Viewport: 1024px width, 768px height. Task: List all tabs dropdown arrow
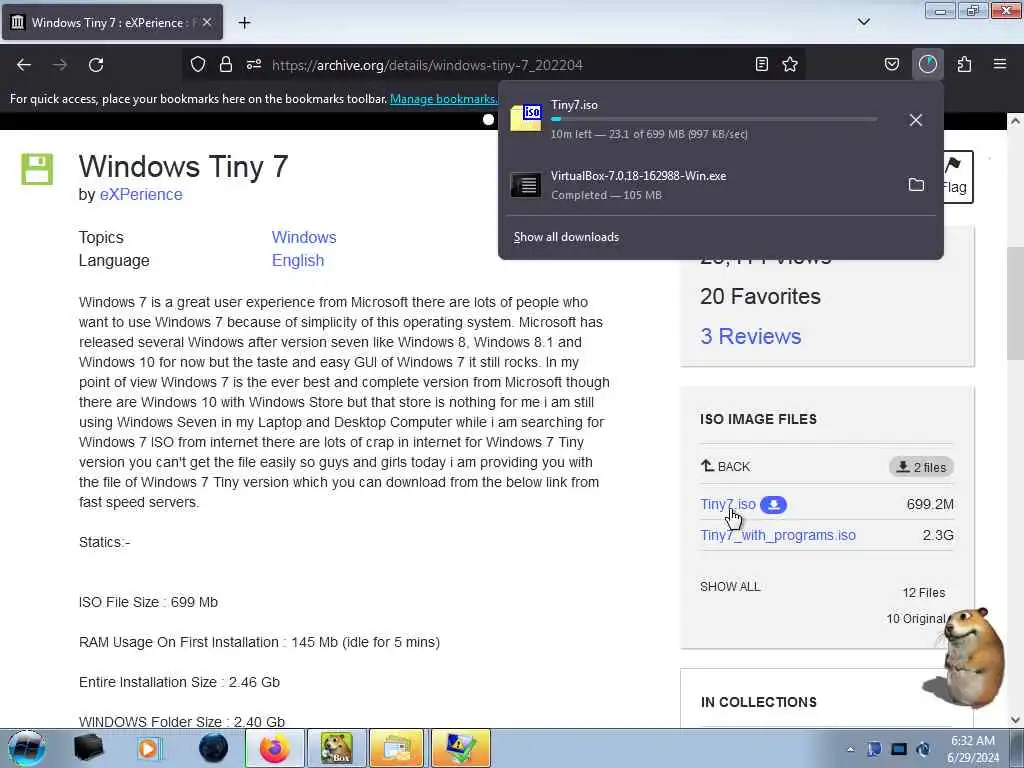(x=863, y=22)
